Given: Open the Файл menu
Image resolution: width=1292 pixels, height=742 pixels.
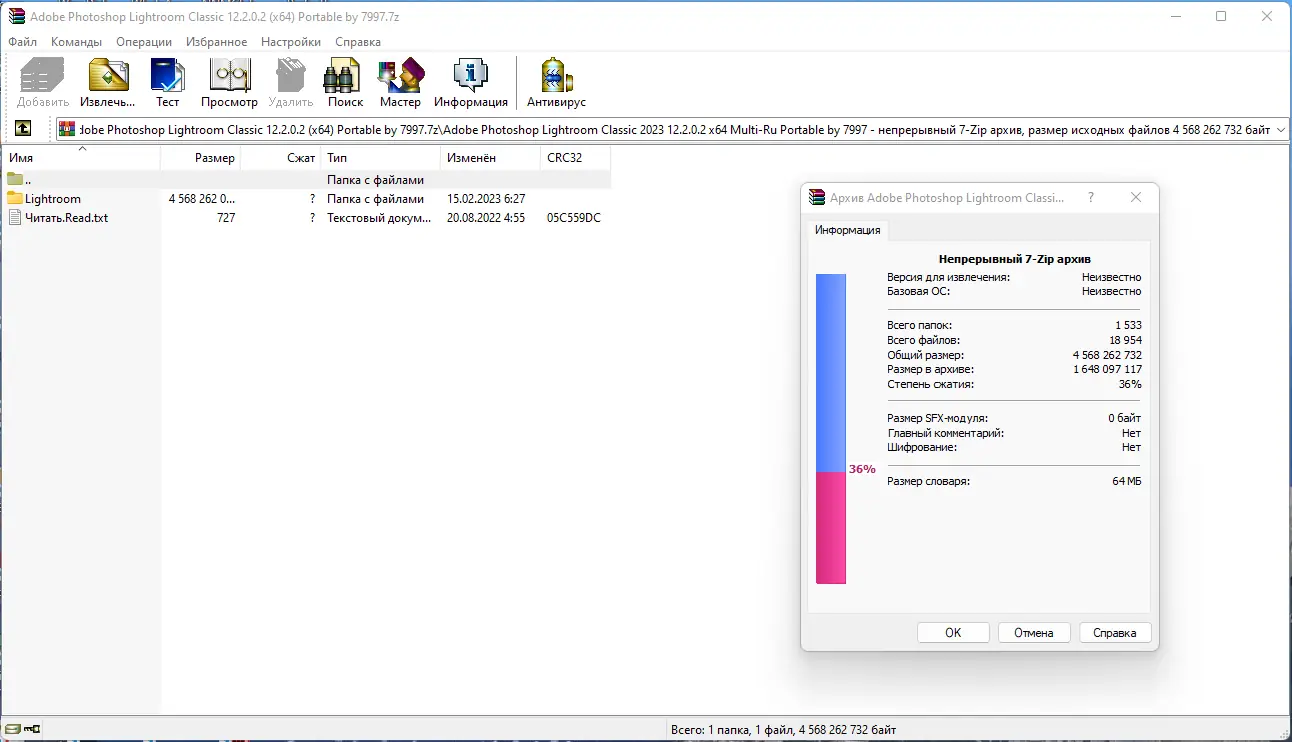Looking at the screenshot, I should coord(23,42).
